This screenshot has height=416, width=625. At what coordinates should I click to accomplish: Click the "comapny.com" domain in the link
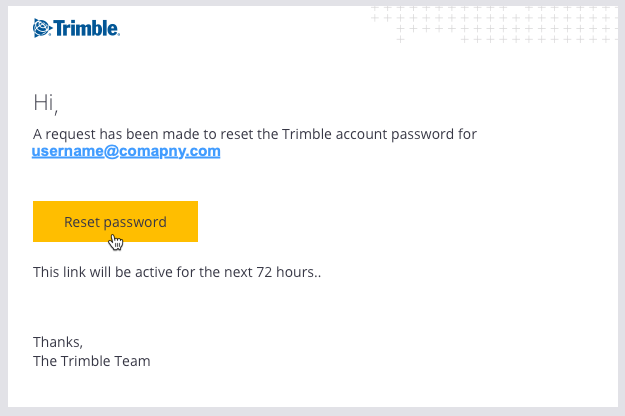(170, 151)
